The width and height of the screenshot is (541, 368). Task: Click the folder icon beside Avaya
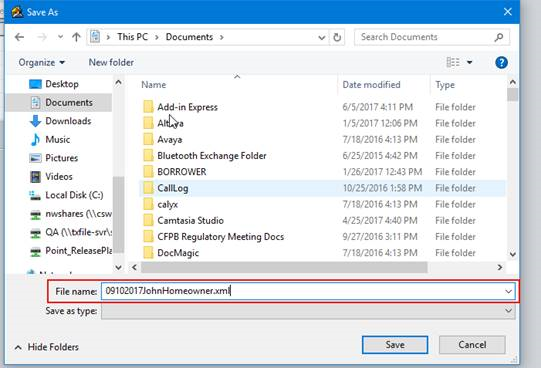(148, 139)
